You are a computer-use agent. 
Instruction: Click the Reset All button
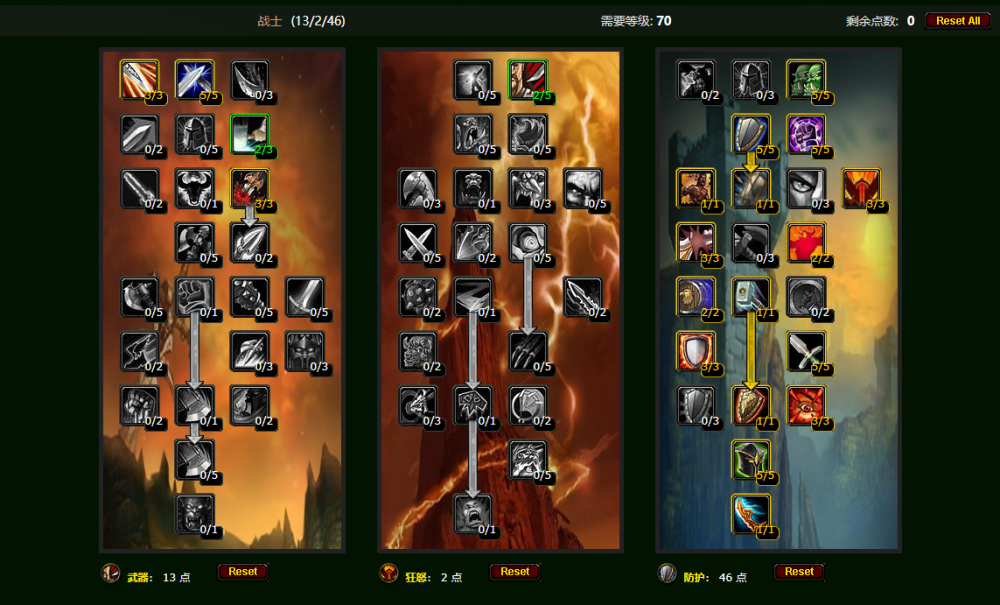pos(958,20)
